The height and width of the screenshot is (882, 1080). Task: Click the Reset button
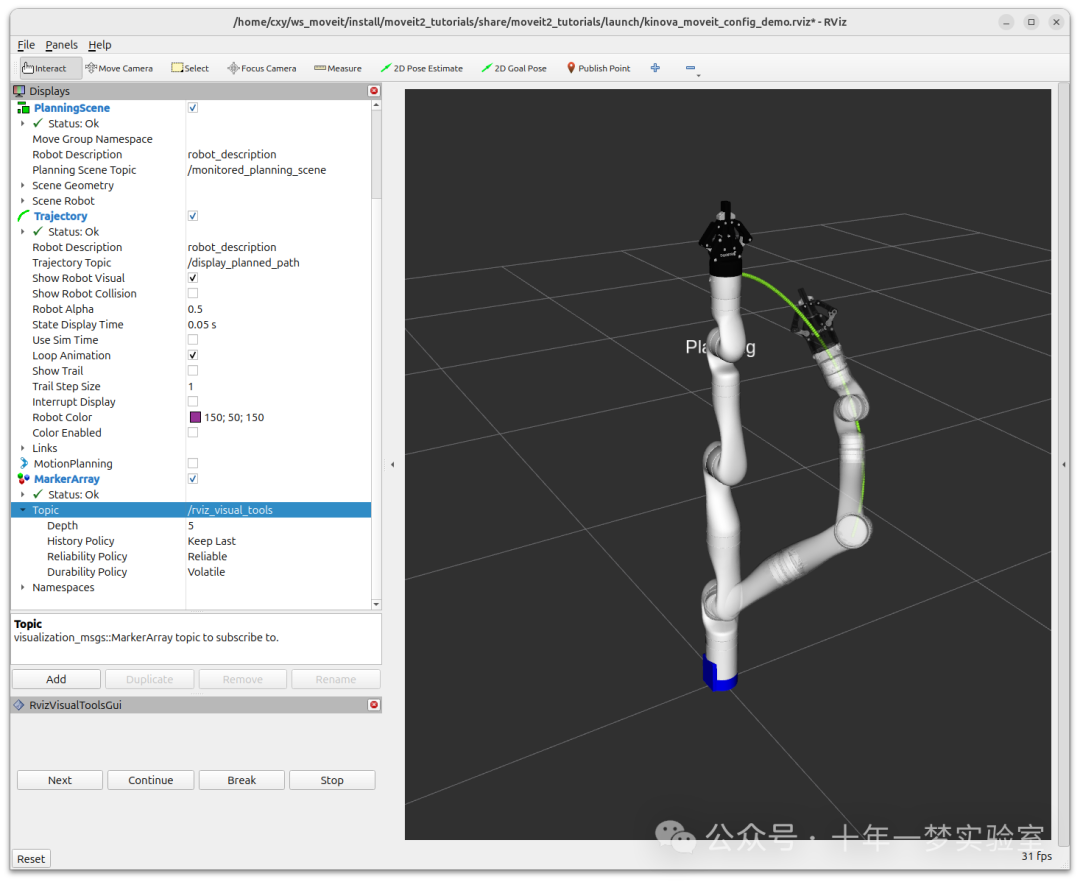[x=31, y=859]
